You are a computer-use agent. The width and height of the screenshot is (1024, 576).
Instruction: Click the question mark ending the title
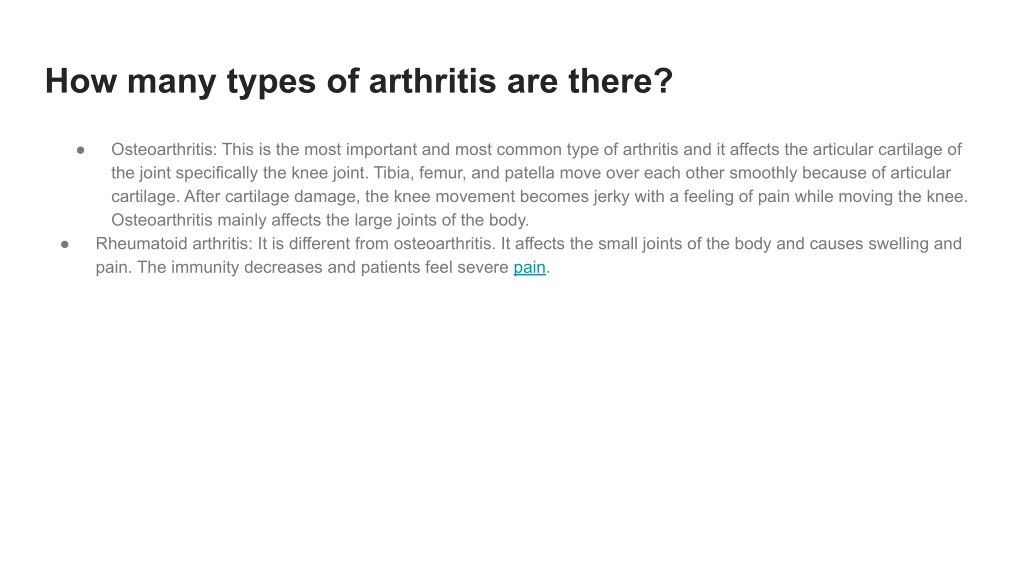tap(664, 82)
